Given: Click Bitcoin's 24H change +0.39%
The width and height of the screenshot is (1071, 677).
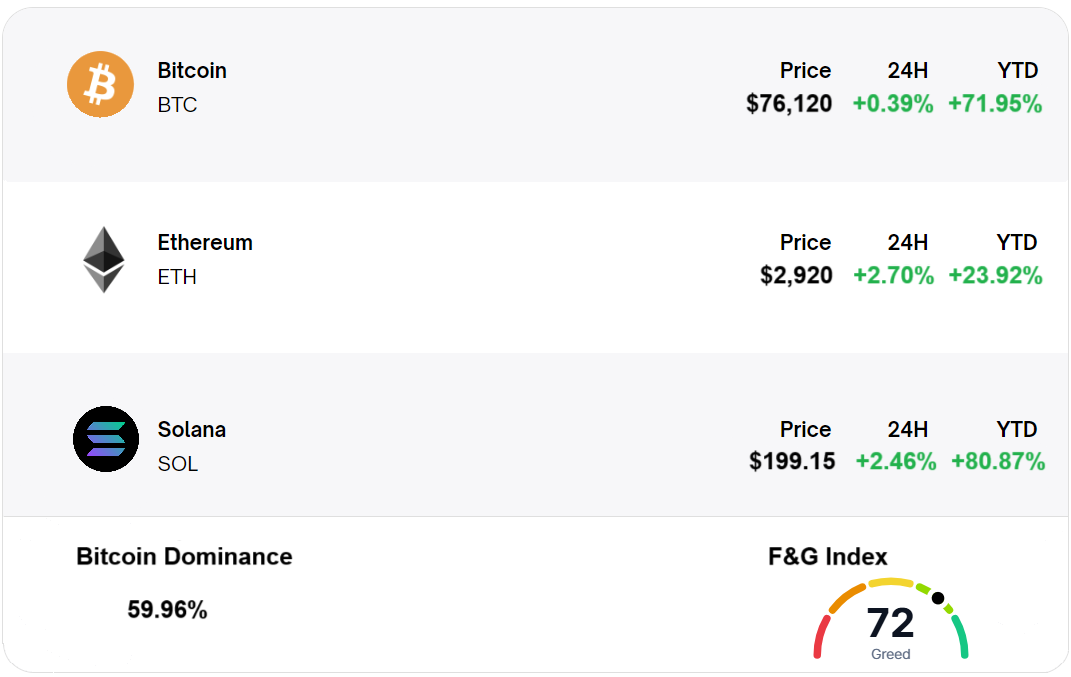Looking at the screenshot, I should [893, 104].
